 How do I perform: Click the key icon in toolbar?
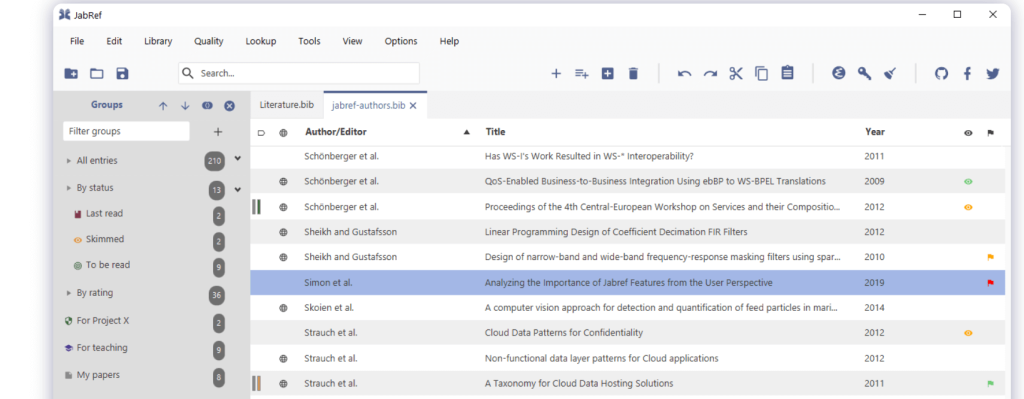coord(864,74)
